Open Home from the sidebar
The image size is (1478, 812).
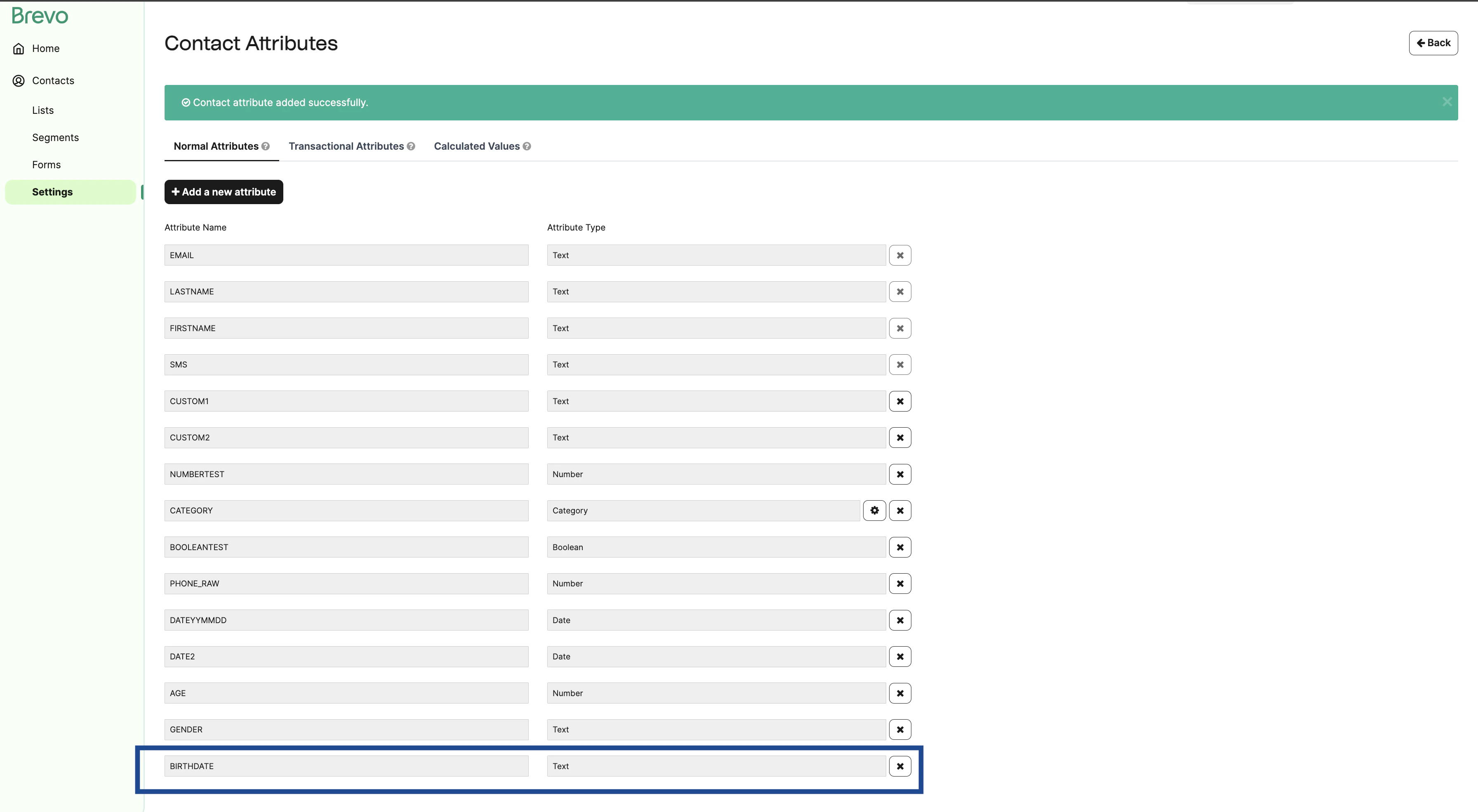(45, 48)
